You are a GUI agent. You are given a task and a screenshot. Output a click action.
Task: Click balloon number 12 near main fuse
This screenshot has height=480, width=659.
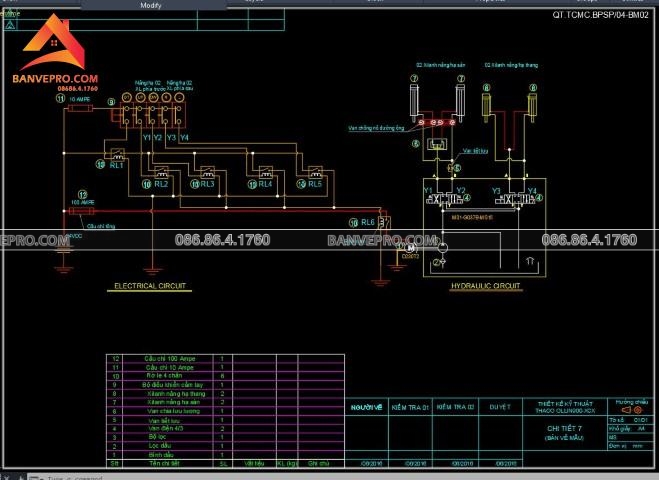coord(82,195)
